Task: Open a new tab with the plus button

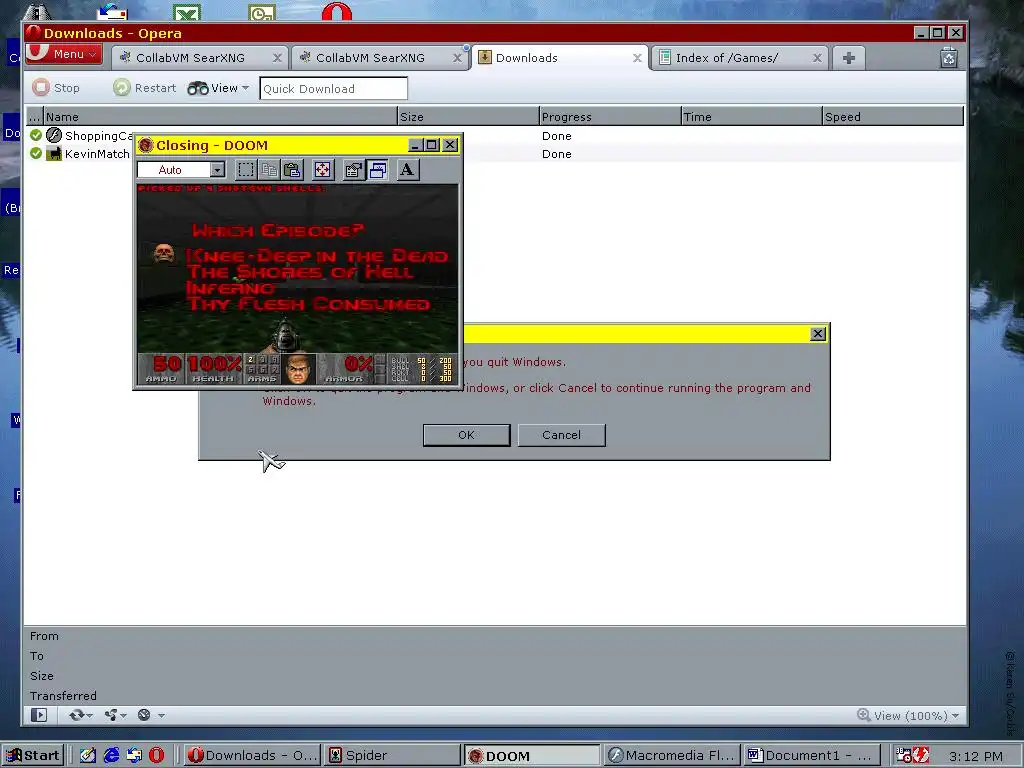Action: click(848, 58)
